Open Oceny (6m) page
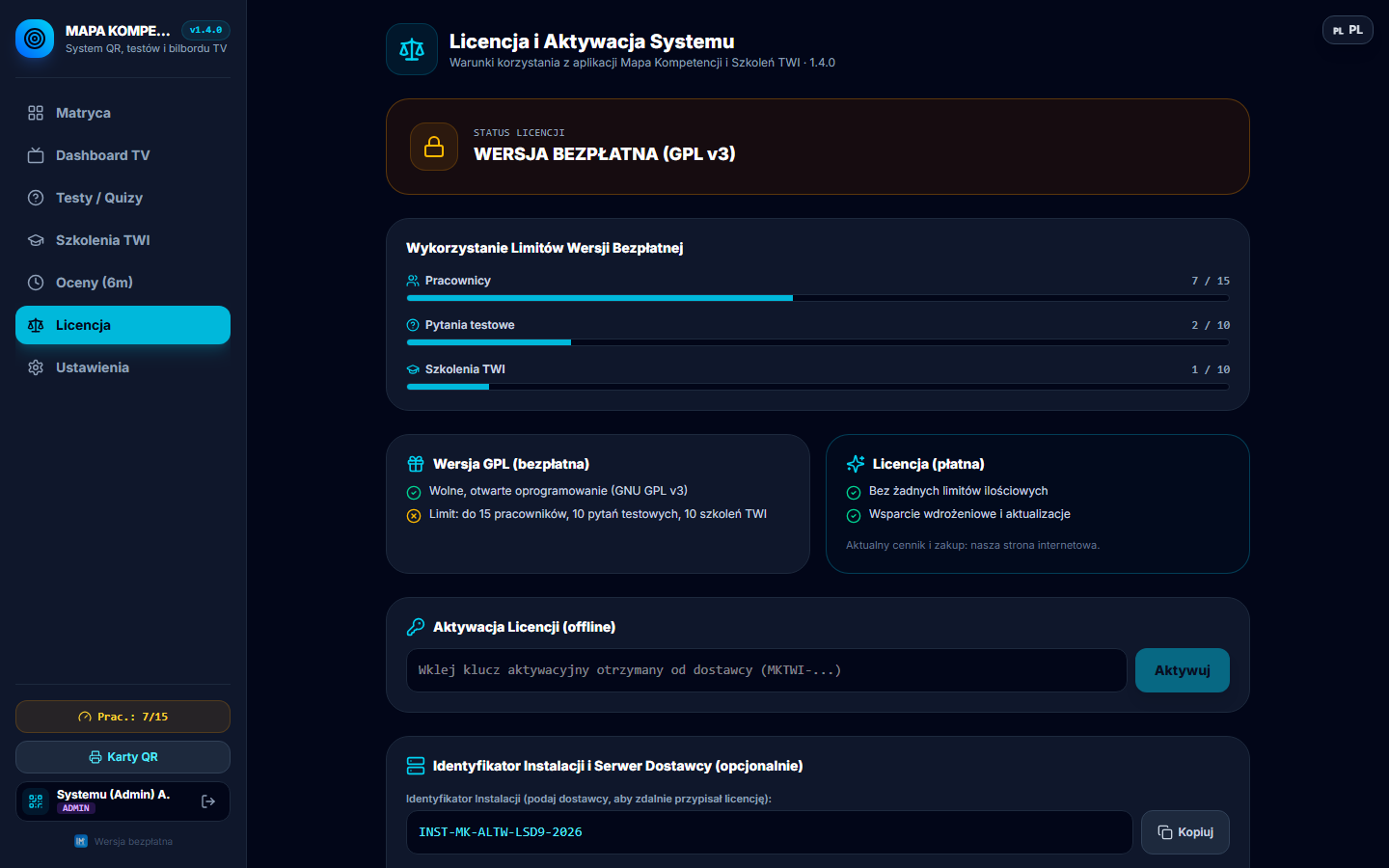1389x868 pixels. click(x=123, y=283)
